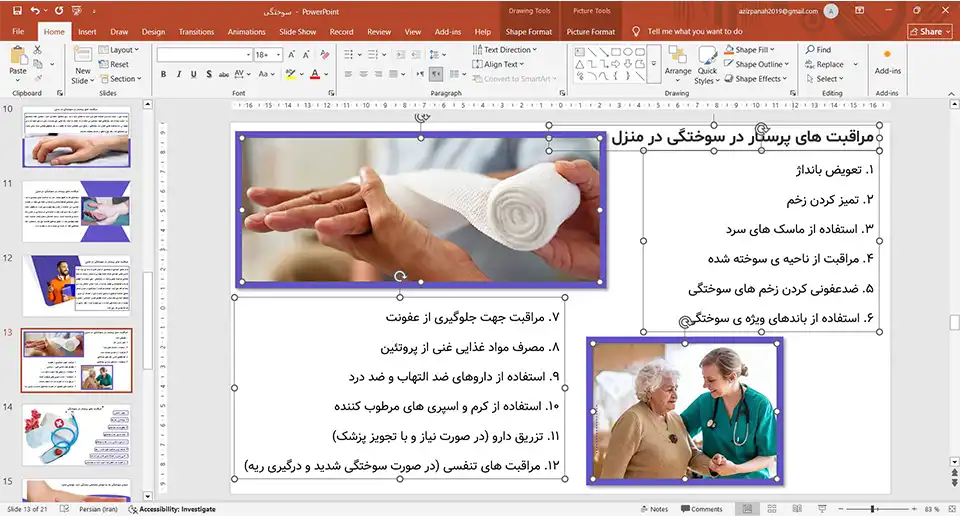Toggle Italic formatting
Screen dimensions: 960x516
(178, 74)
